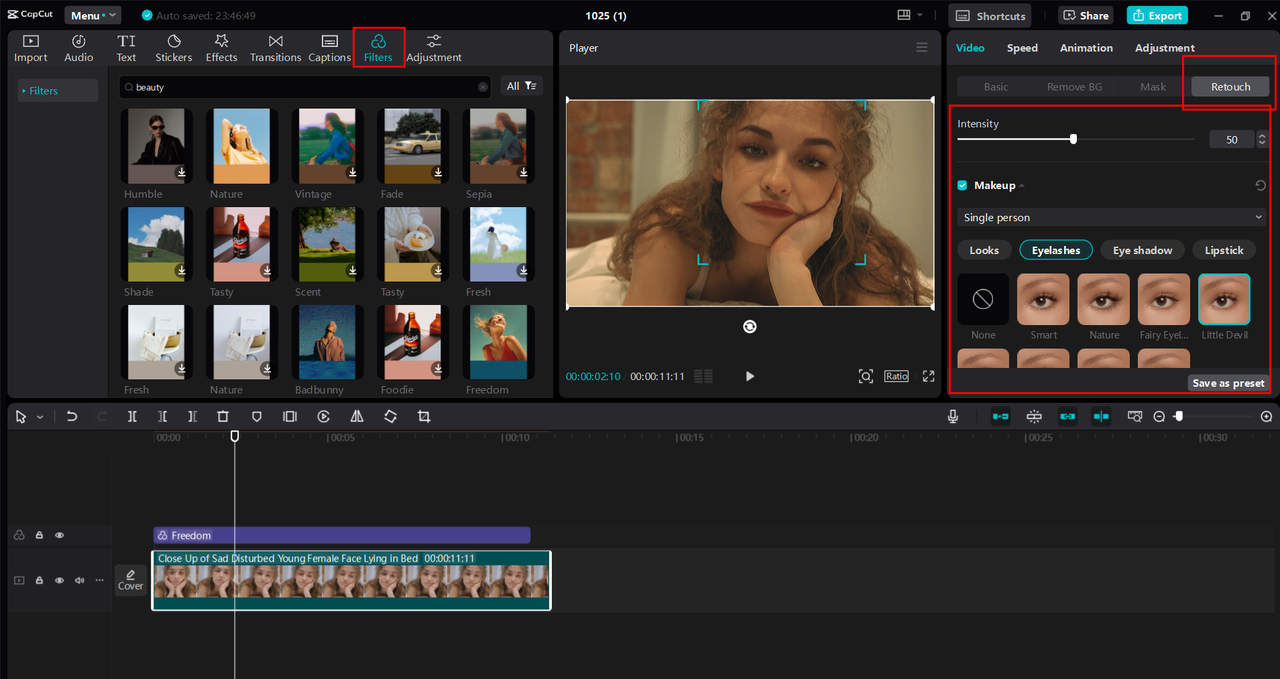Viewport: 1280px width, 679px height.
Task: Toggle auto snapping on timeline
Action: (x=1034, y=416)
